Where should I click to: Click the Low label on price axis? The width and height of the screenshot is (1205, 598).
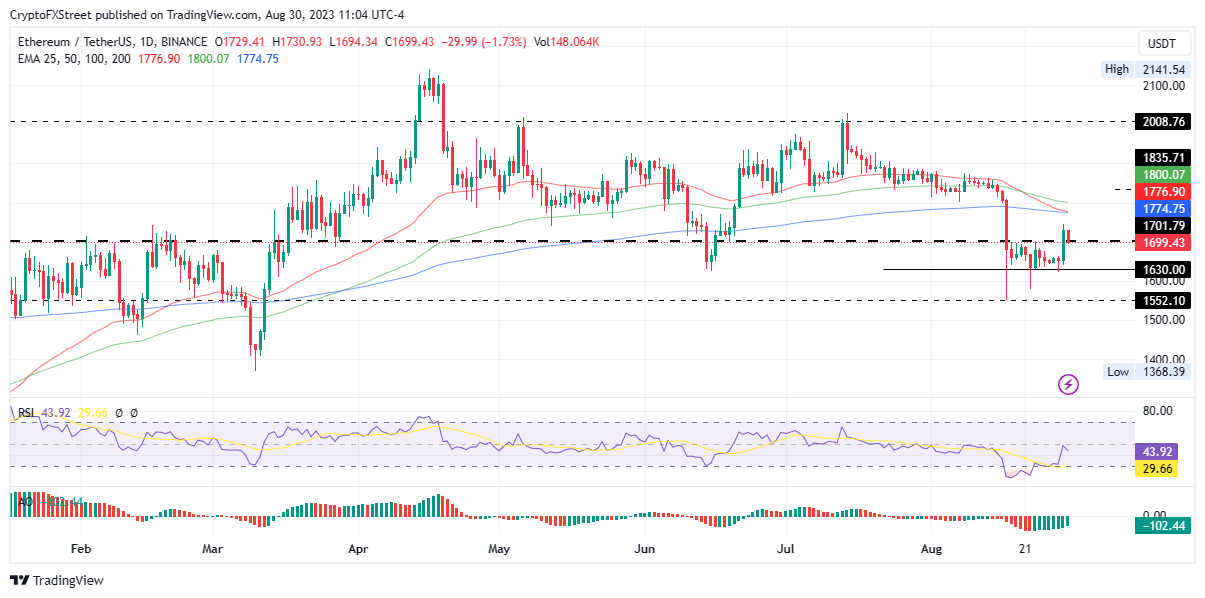click(1117, 372)
